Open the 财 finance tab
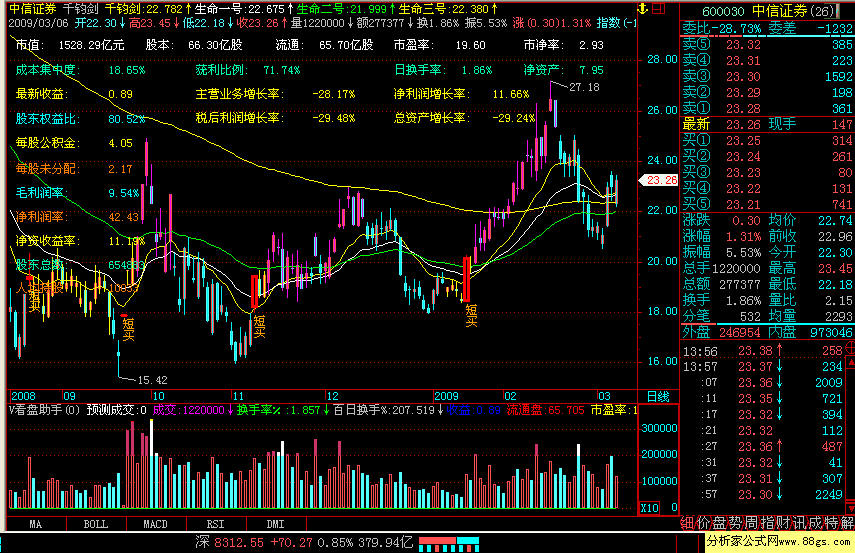The image size is (855, 553). (x=782, y=523)
